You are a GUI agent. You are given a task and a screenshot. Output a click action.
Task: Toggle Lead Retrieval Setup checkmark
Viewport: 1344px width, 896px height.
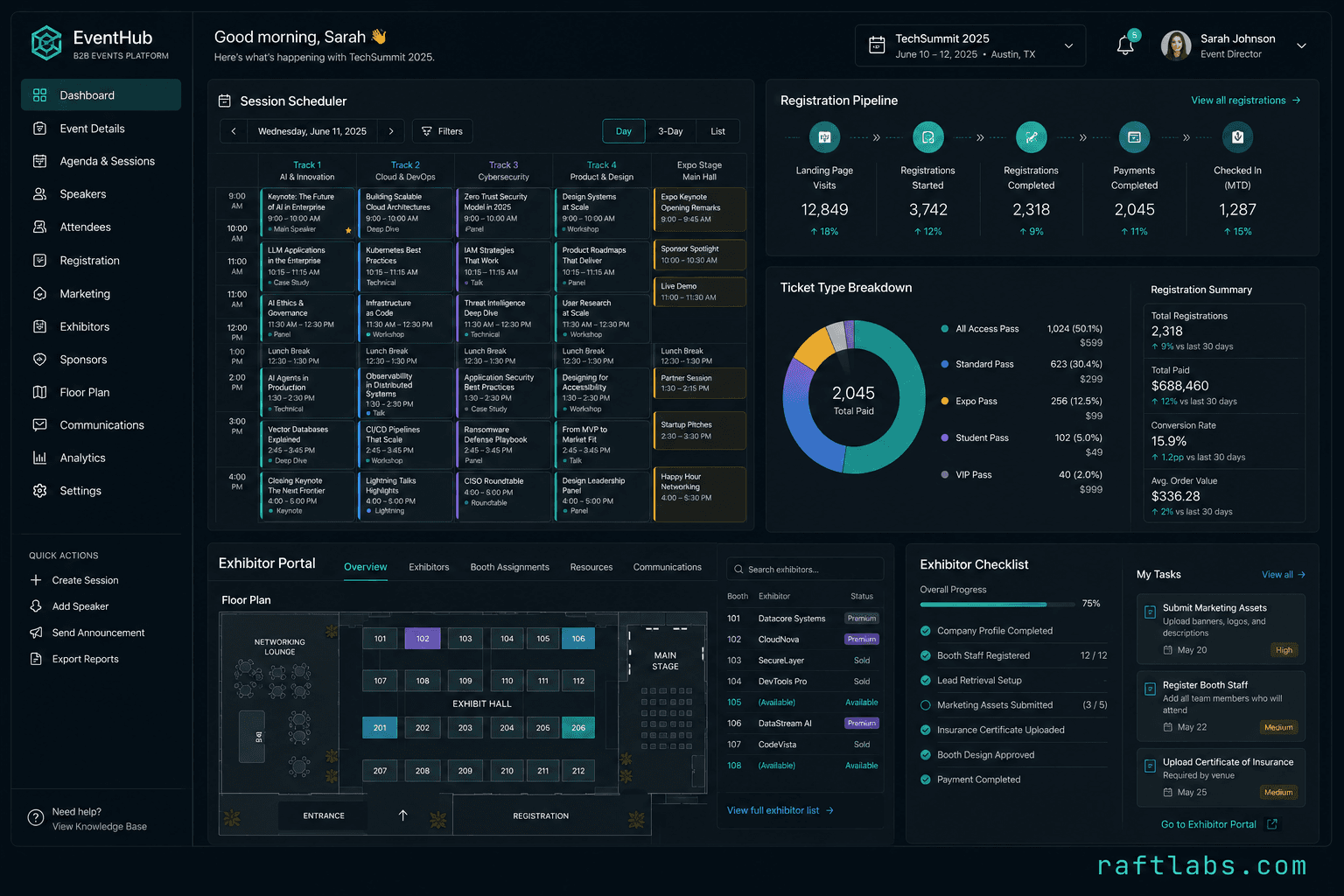click(x=926, y=681)
